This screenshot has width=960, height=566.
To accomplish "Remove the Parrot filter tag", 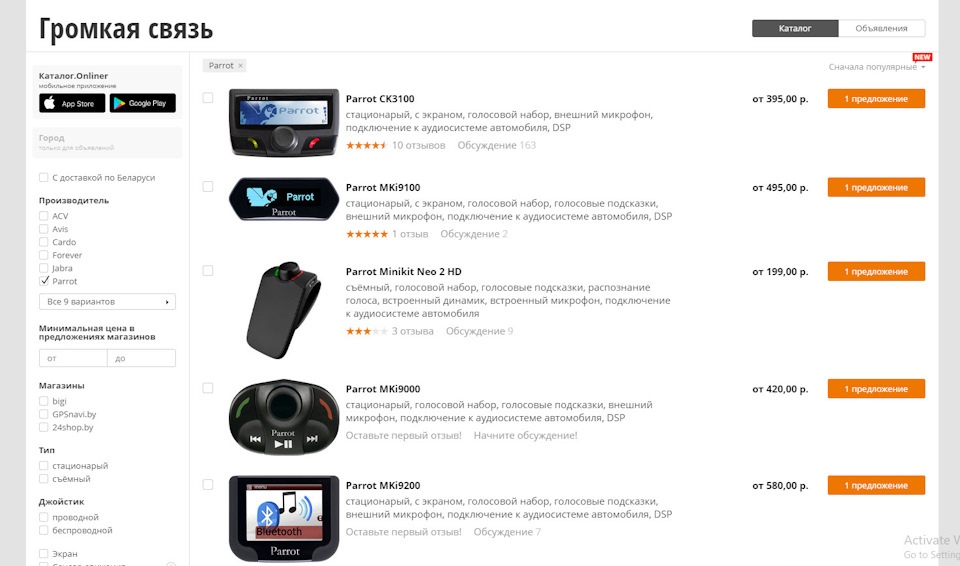I will 241,66.
